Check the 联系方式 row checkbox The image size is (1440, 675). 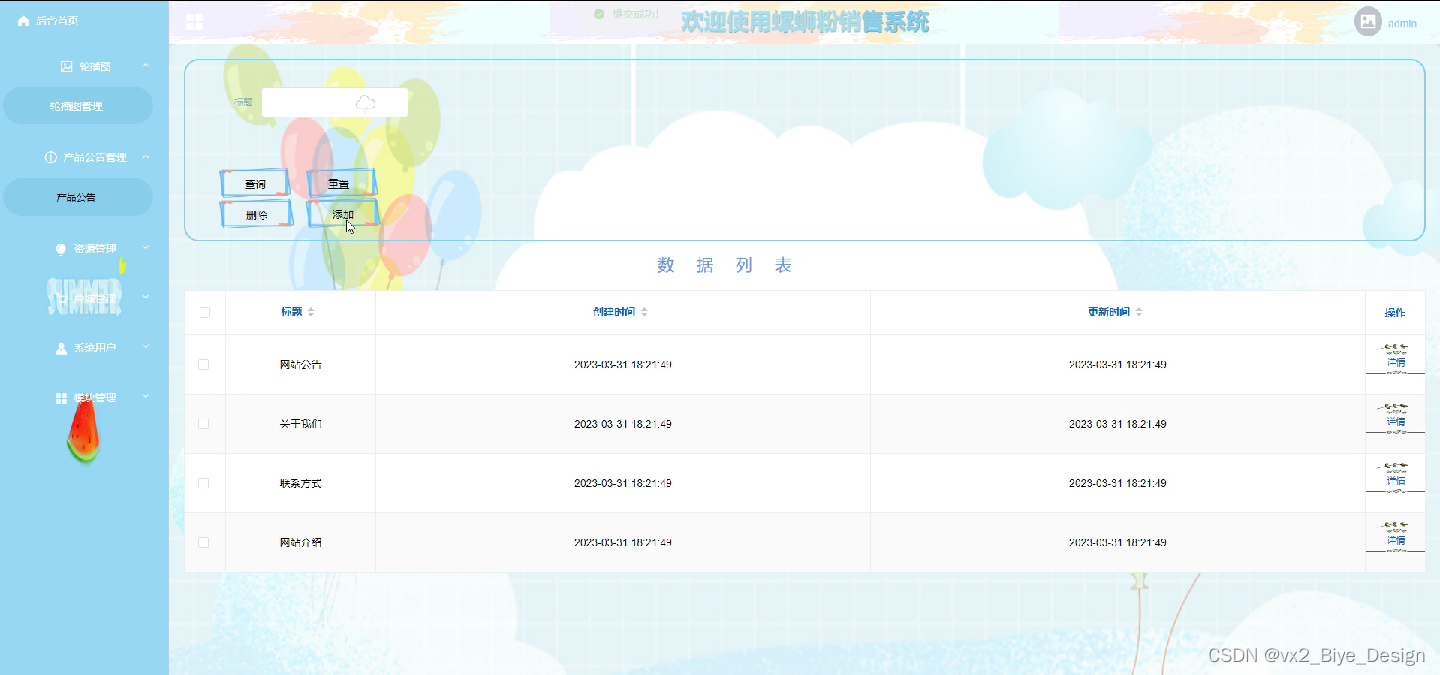tap(204, 483)
